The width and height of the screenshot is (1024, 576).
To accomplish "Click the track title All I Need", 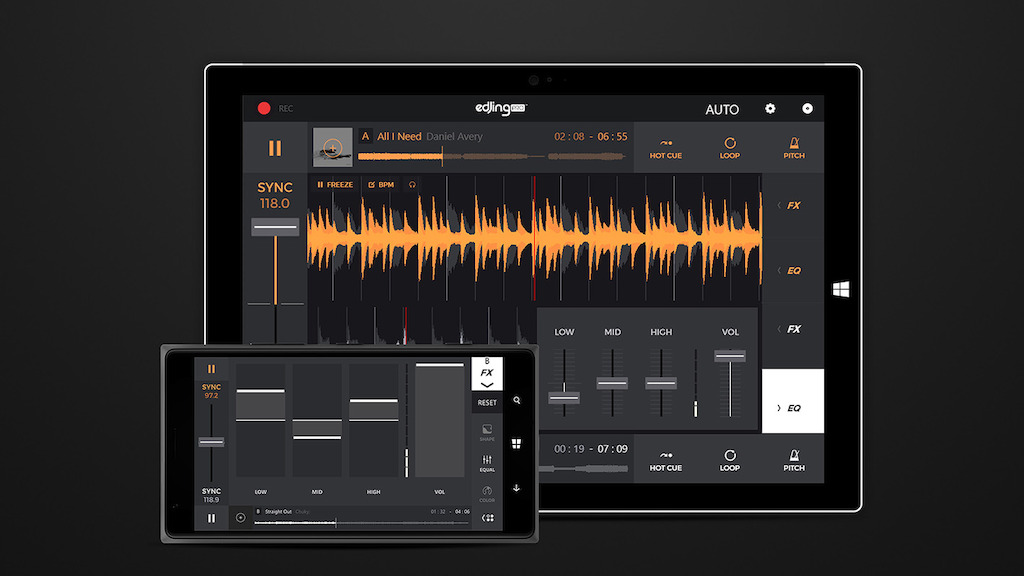I will click(399, 136).
